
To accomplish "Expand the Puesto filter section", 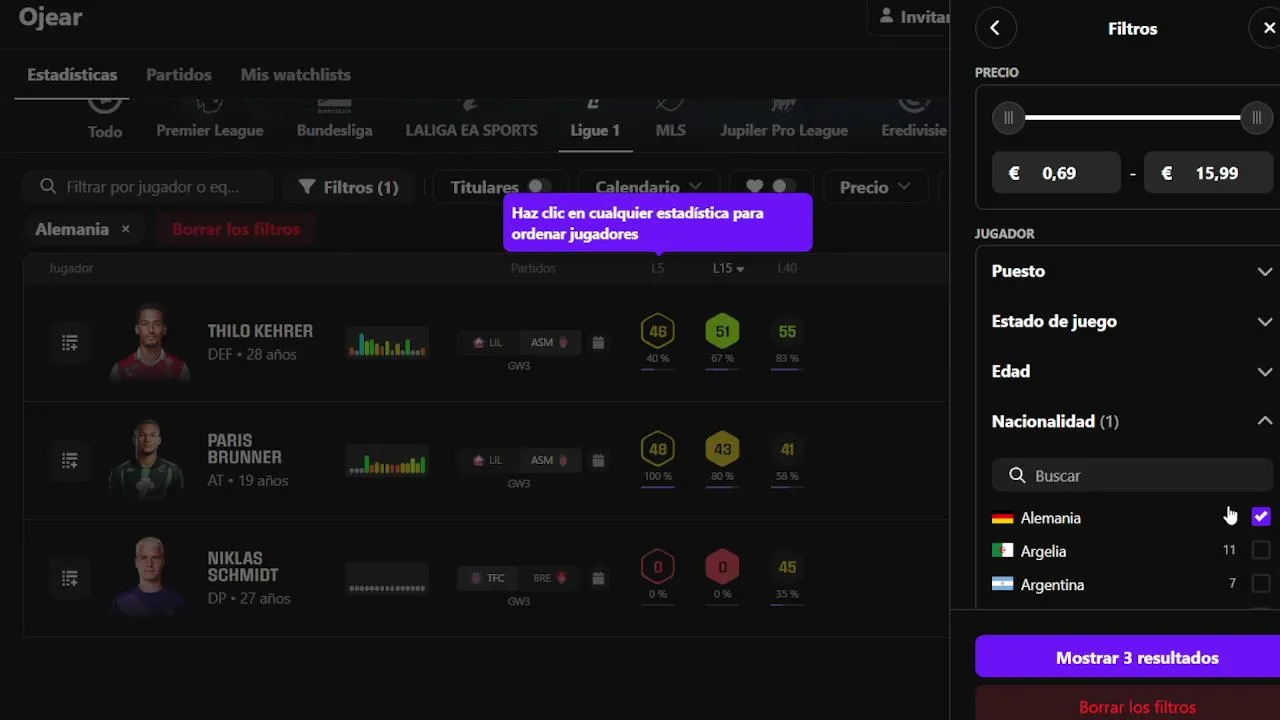I will [x=1132, y=271].
